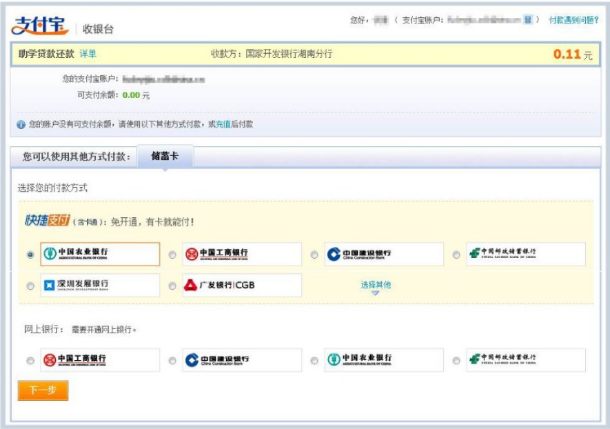Click the online banking Agricultural Bank logo
This screenshot has height=429, width=610.
tap(384, 359)
